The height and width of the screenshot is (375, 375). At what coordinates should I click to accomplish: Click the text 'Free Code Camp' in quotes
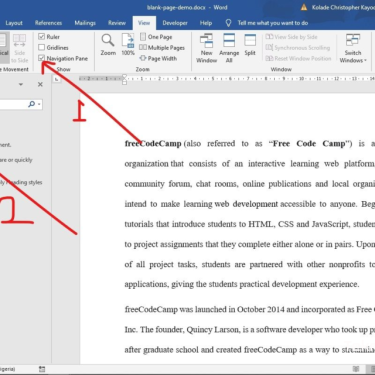coord(309,144)
